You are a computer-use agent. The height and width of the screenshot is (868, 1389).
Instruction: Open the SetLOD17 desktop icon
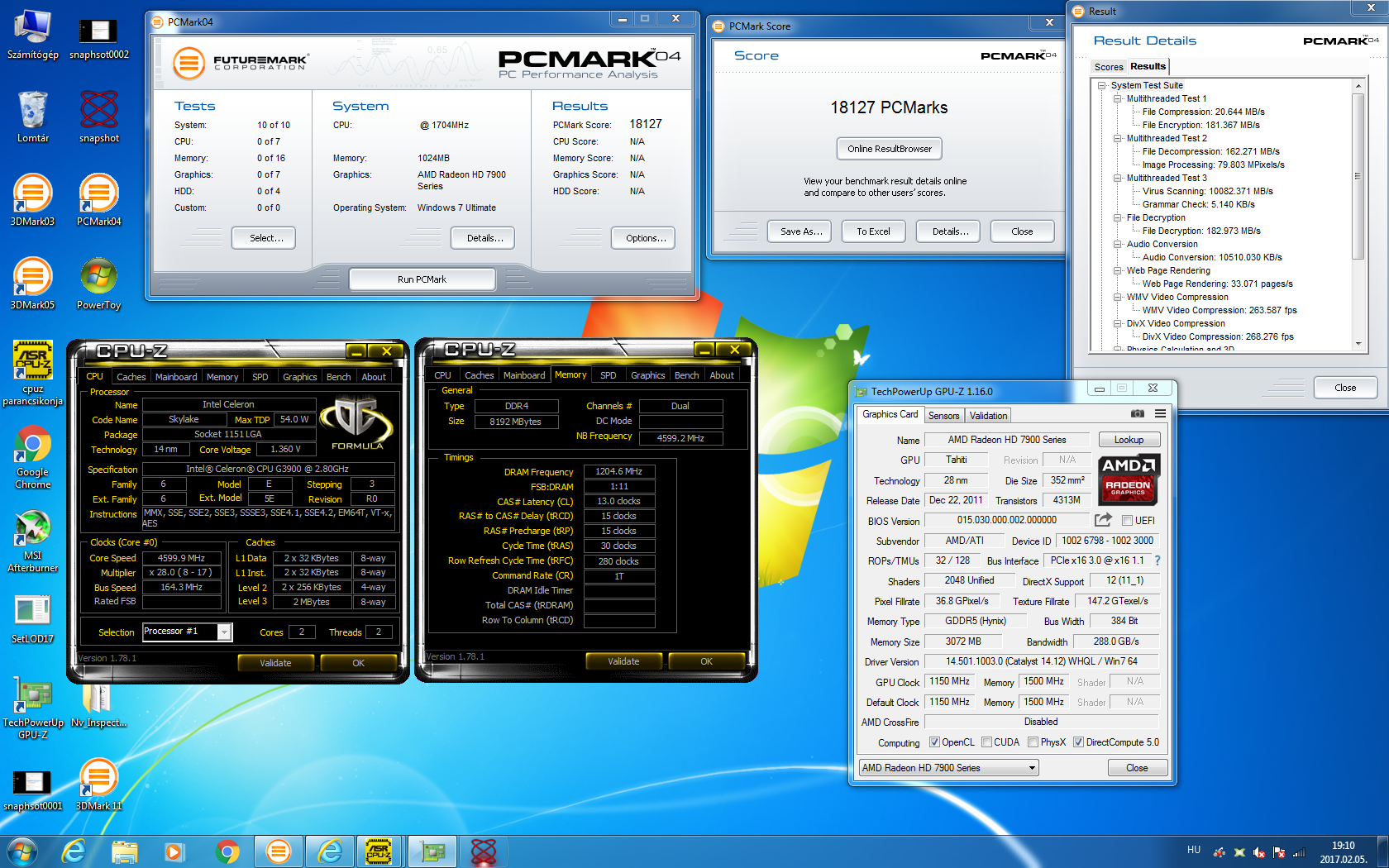[32, 618]
